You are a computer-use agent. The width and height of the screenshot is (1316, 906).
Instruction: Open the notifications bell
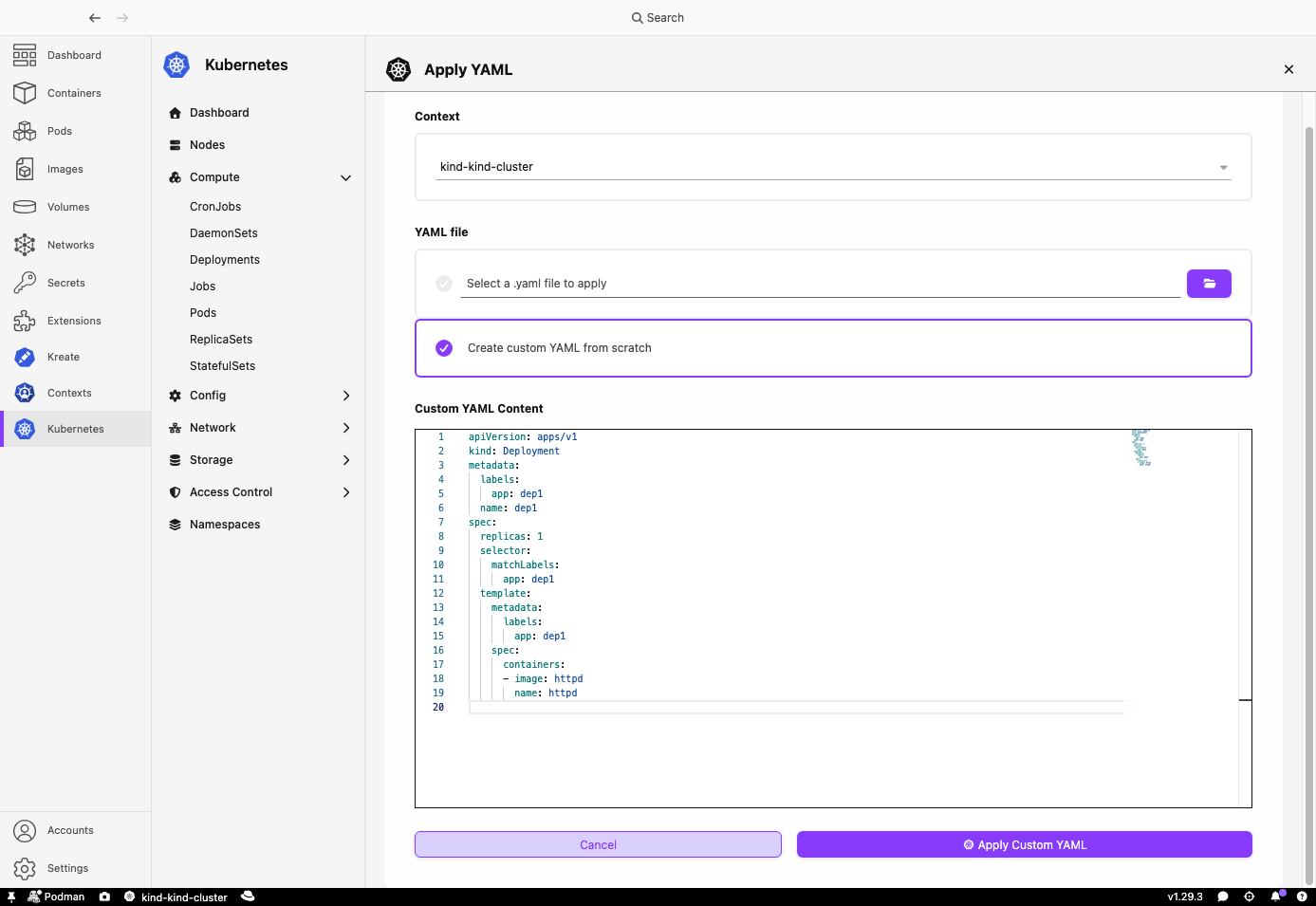point(1277,897)
